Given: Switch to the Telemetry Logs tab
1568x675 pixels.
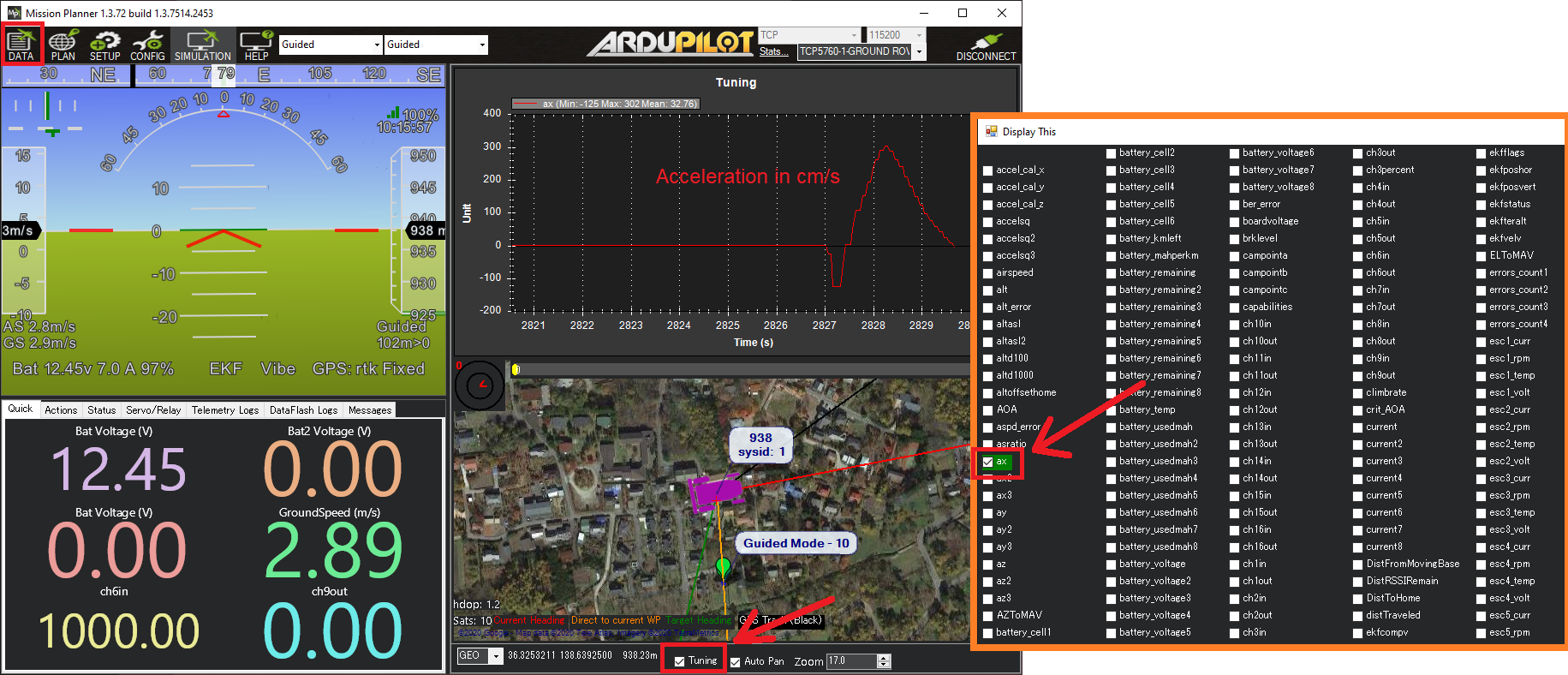Looking at the screenshot, I should click(224, 410).
